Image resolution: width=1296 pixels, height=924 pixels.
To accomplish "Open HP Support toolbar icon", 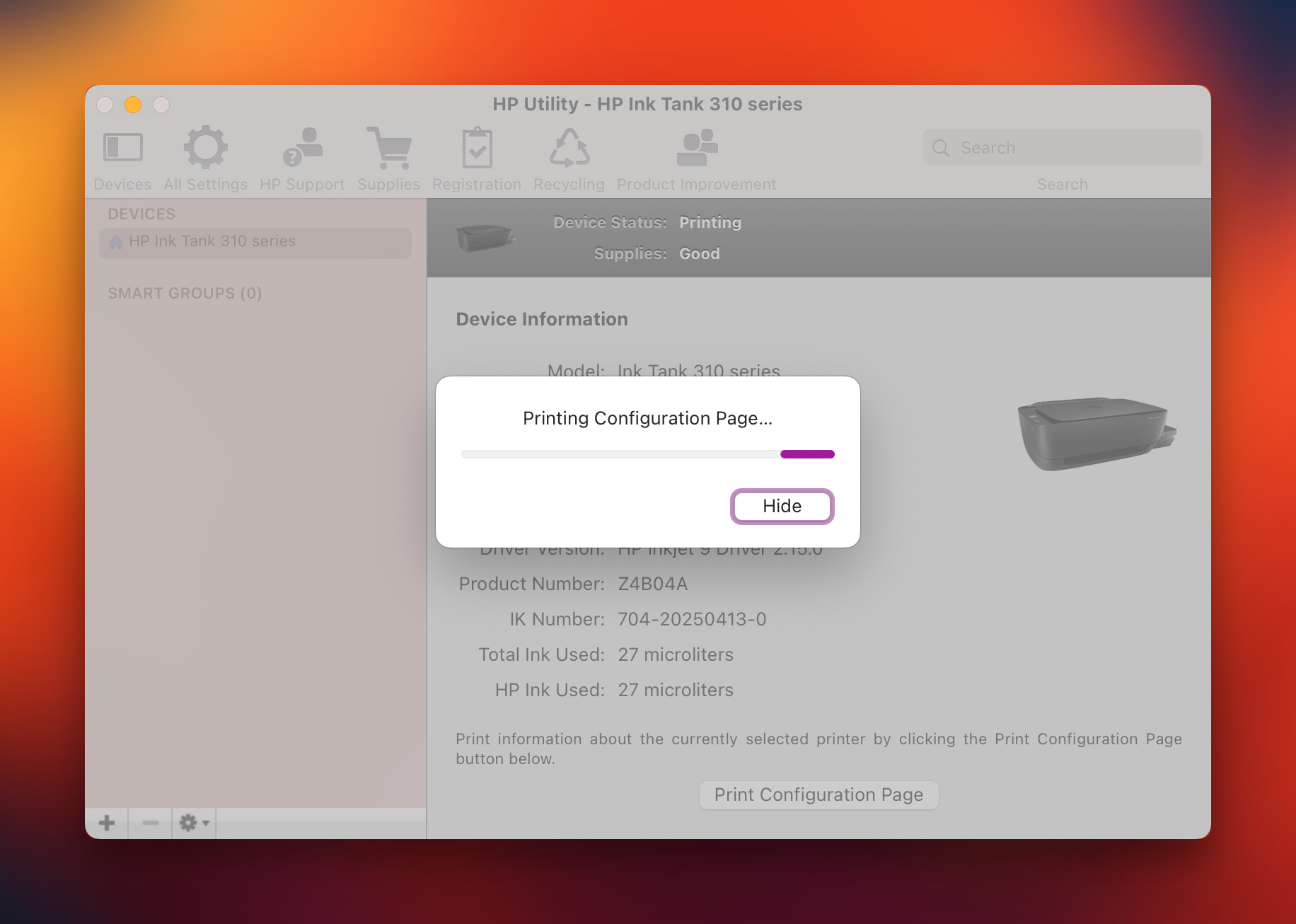I will pyautogui.click(x=303, y=147).
